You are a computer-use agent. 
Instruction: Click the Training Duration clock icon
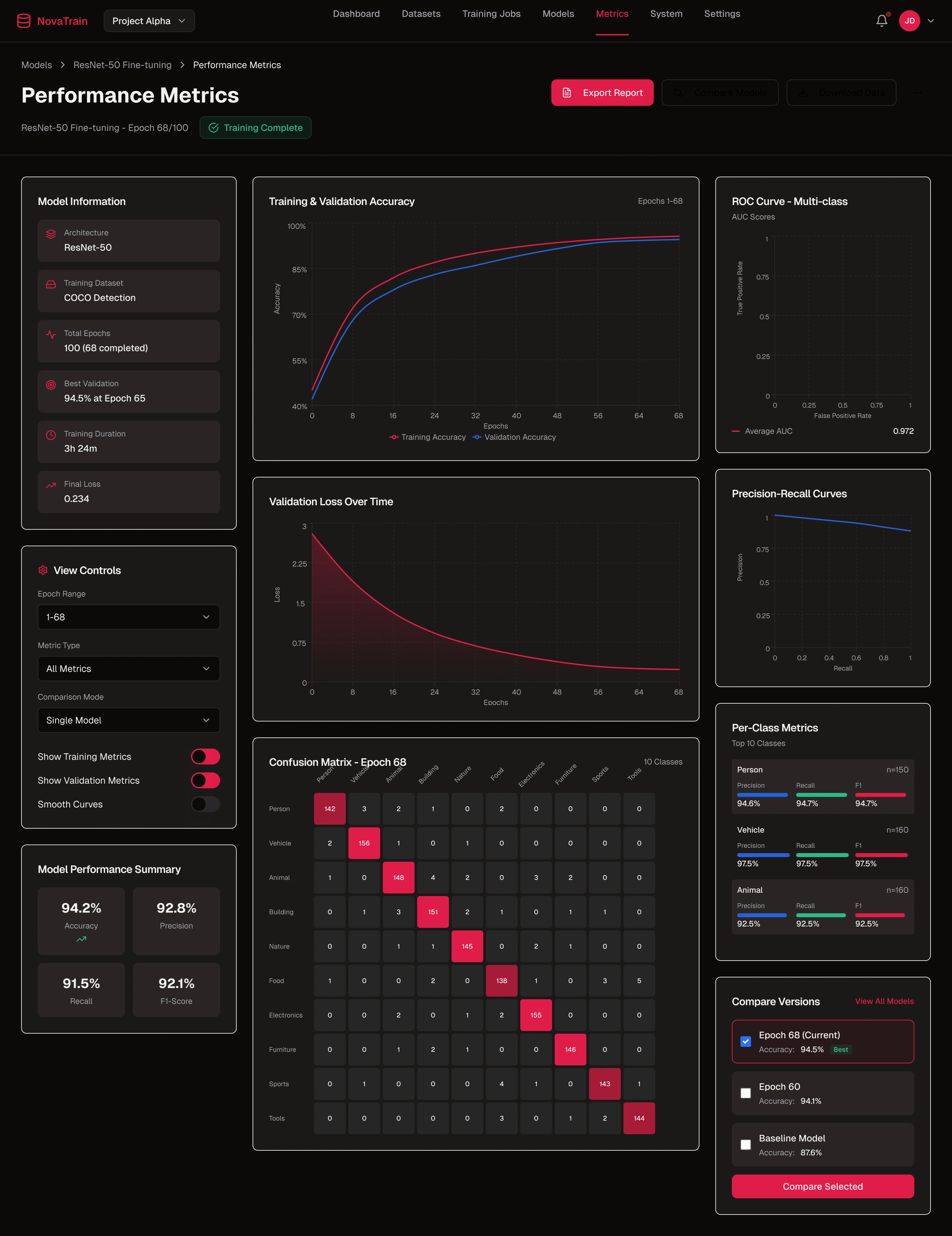[51, 435]
